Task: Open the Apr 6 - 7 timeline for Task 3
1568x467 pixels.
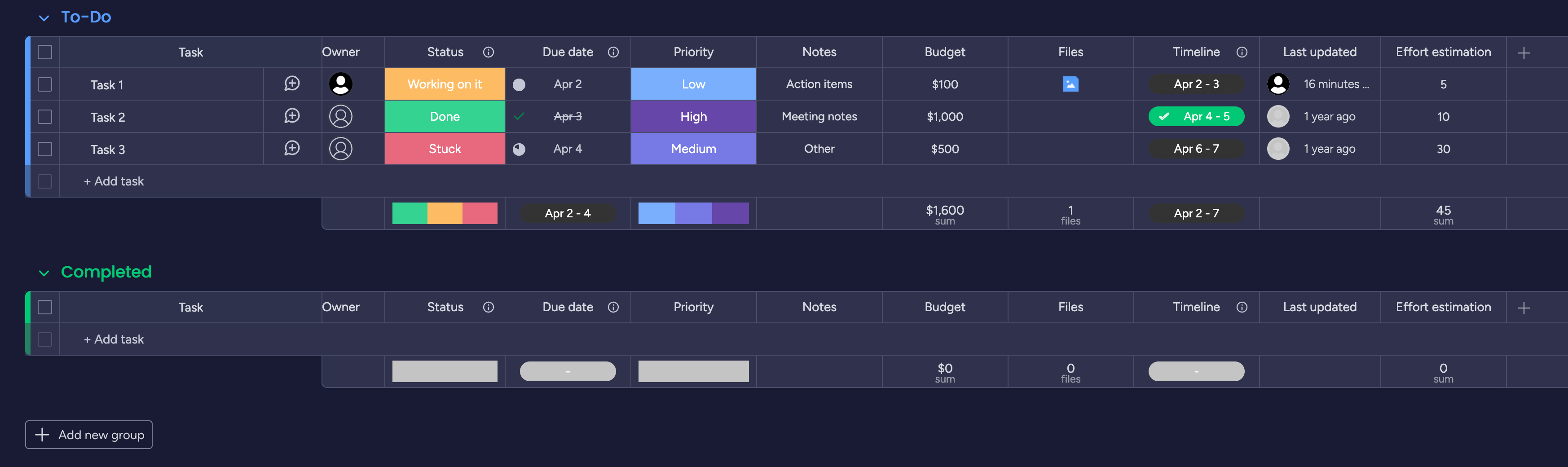Action: tap(1196, 149)
